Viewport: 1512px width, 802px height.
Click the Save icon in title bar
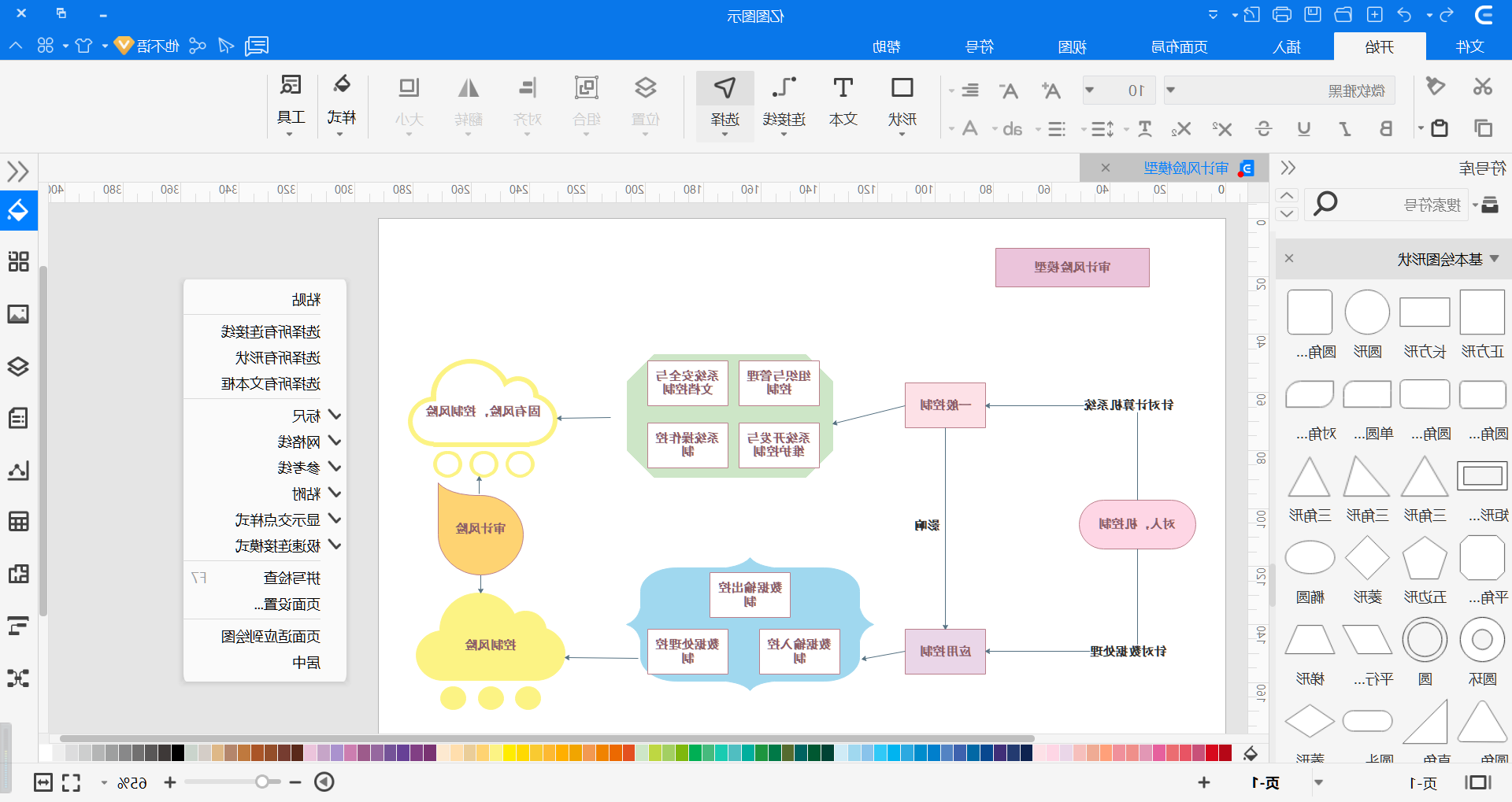[x=1312, y=14]
